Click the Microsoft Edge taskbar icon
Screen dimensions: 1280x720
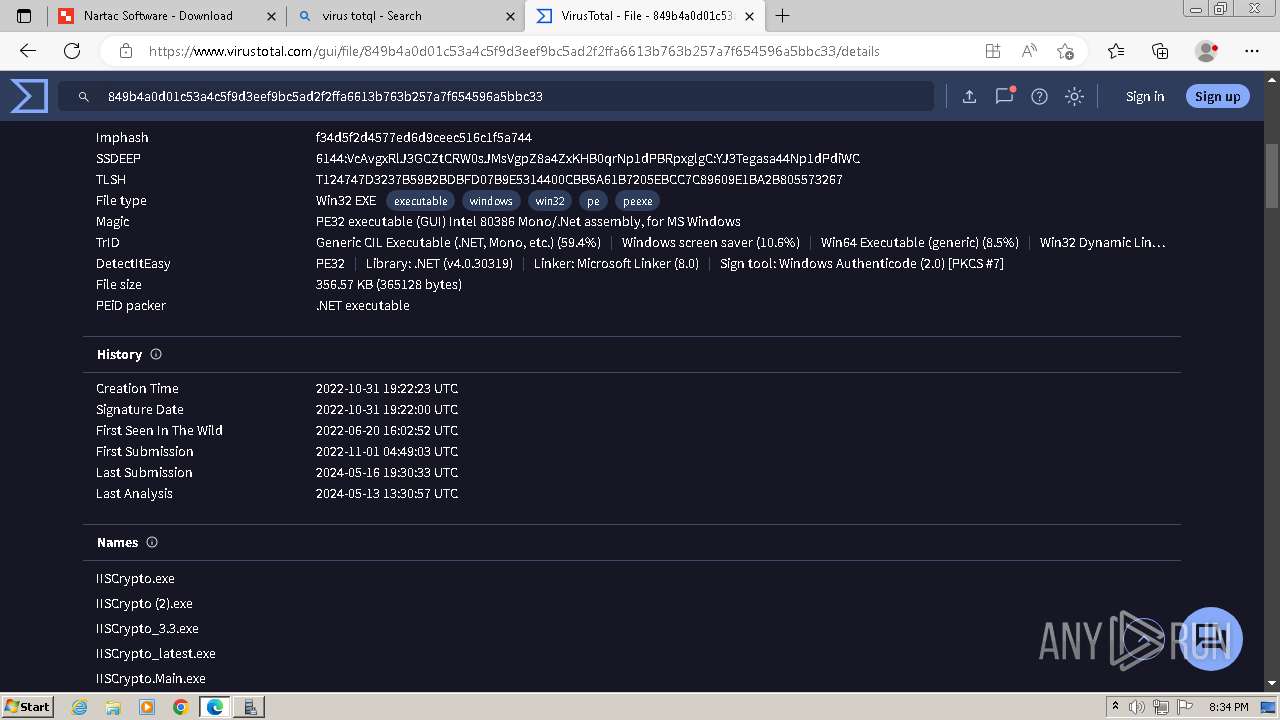point(214,707)
